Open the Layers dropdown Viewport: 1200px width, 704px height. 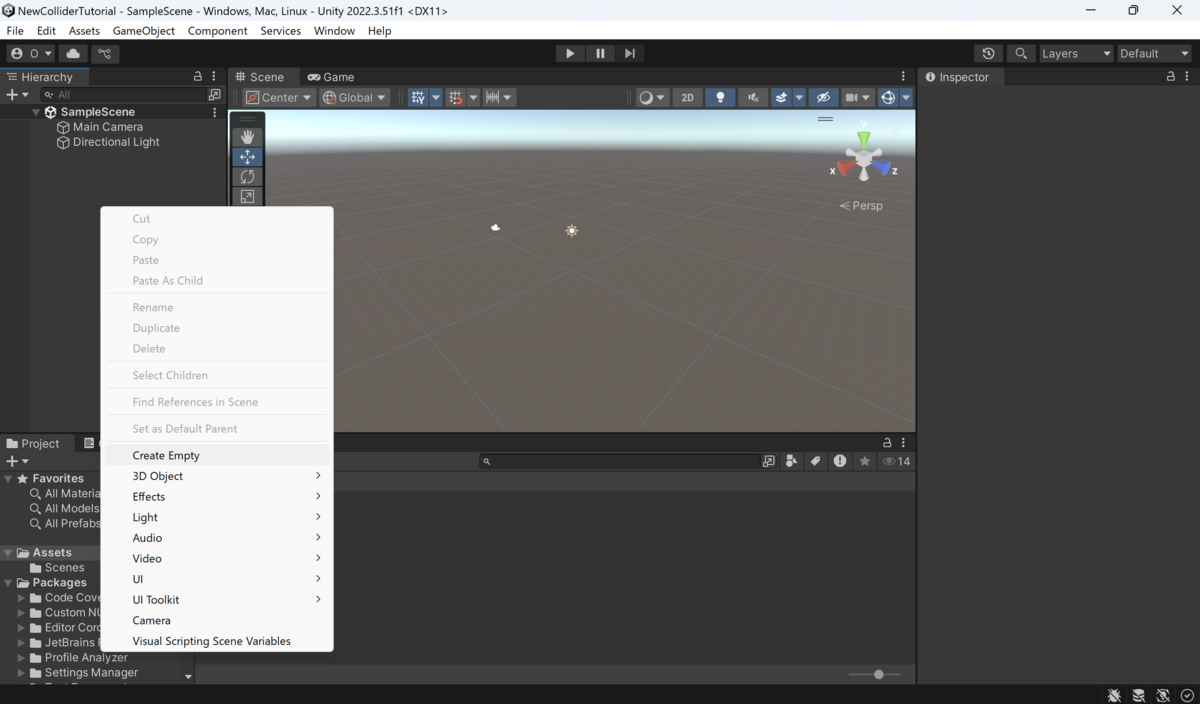[1075, 53]
